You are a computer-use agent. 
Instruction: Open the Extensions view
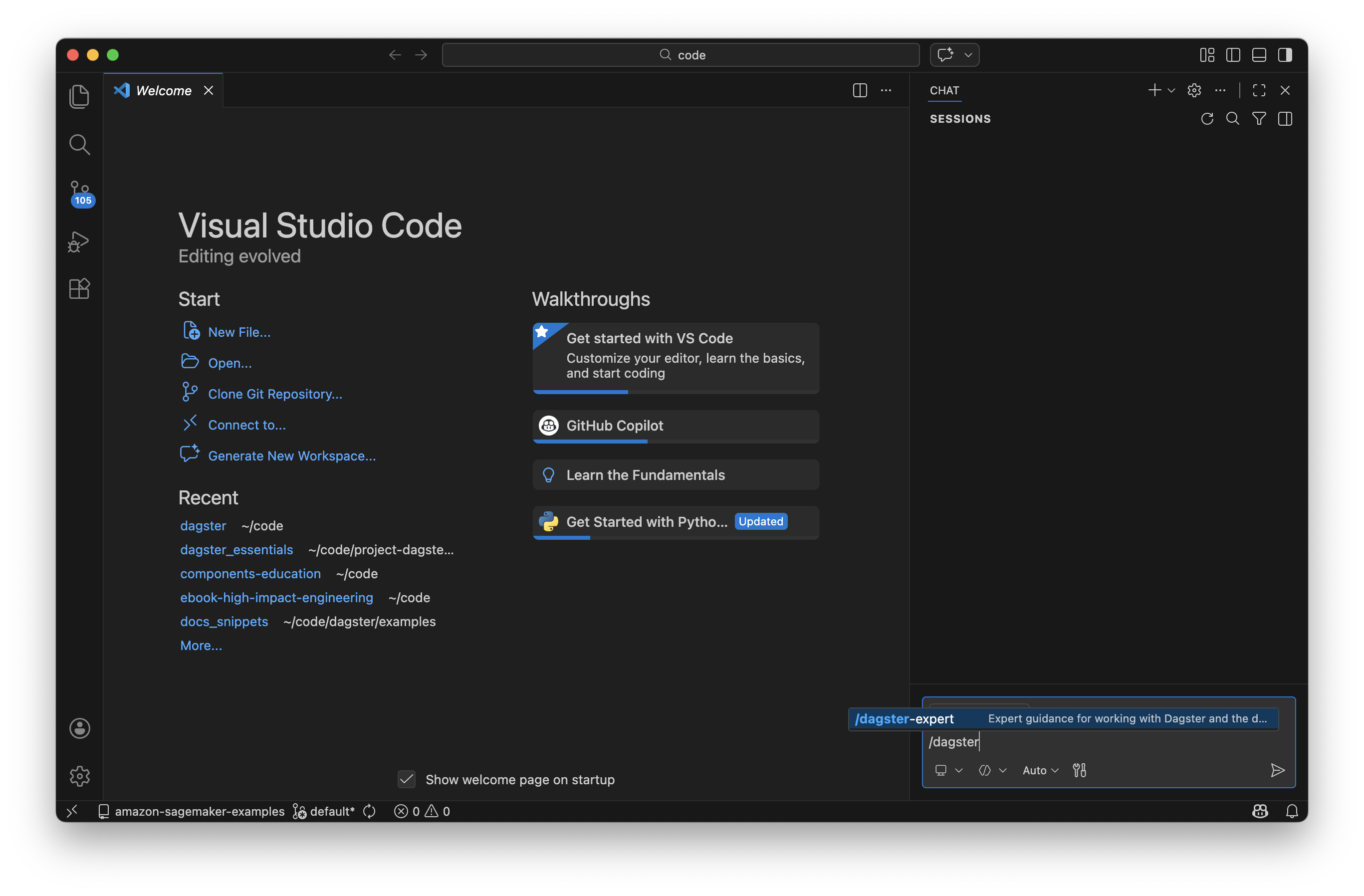79,288
